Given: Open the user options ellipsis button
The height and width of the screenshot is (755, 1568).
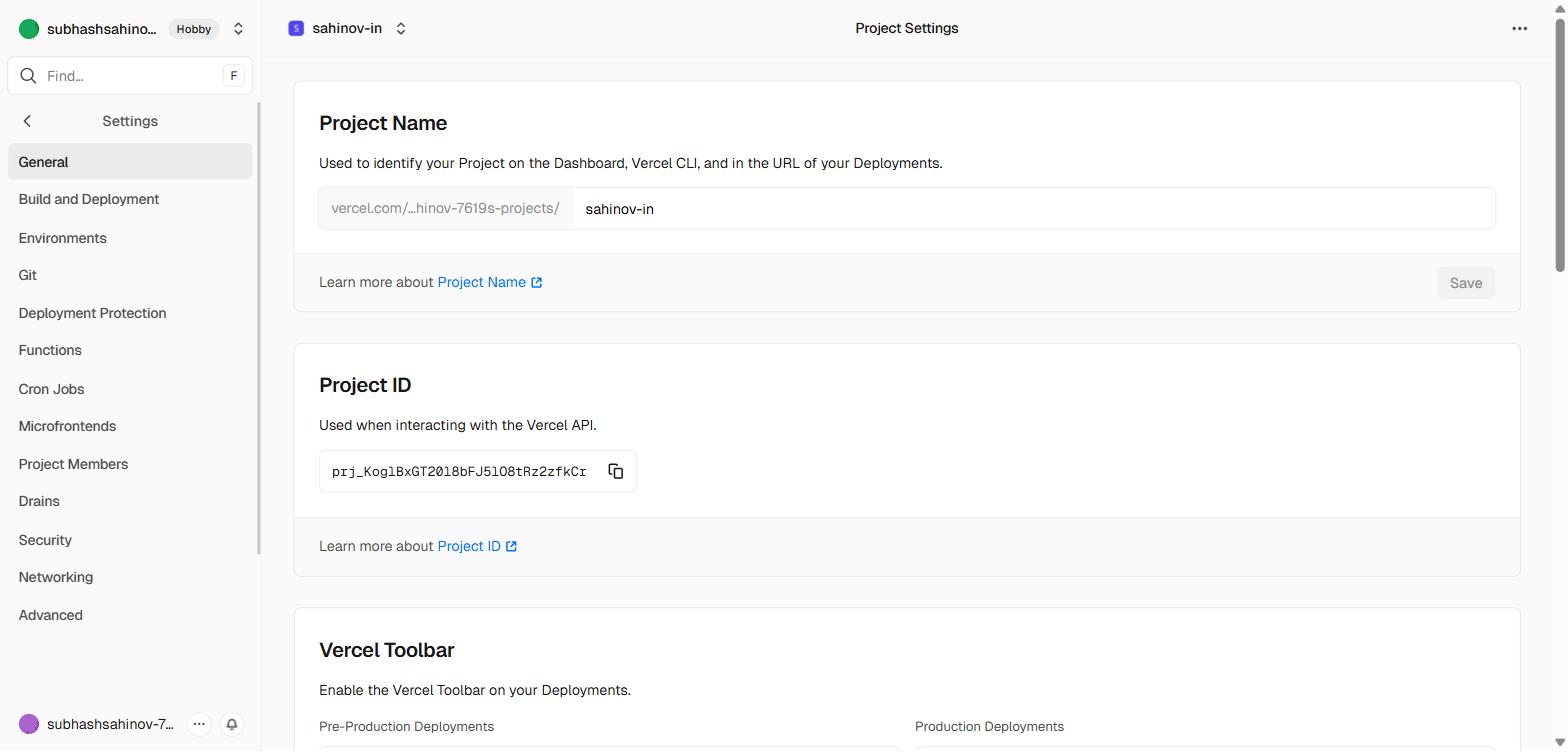Looking at the screenshot, I should pos(199,724).
